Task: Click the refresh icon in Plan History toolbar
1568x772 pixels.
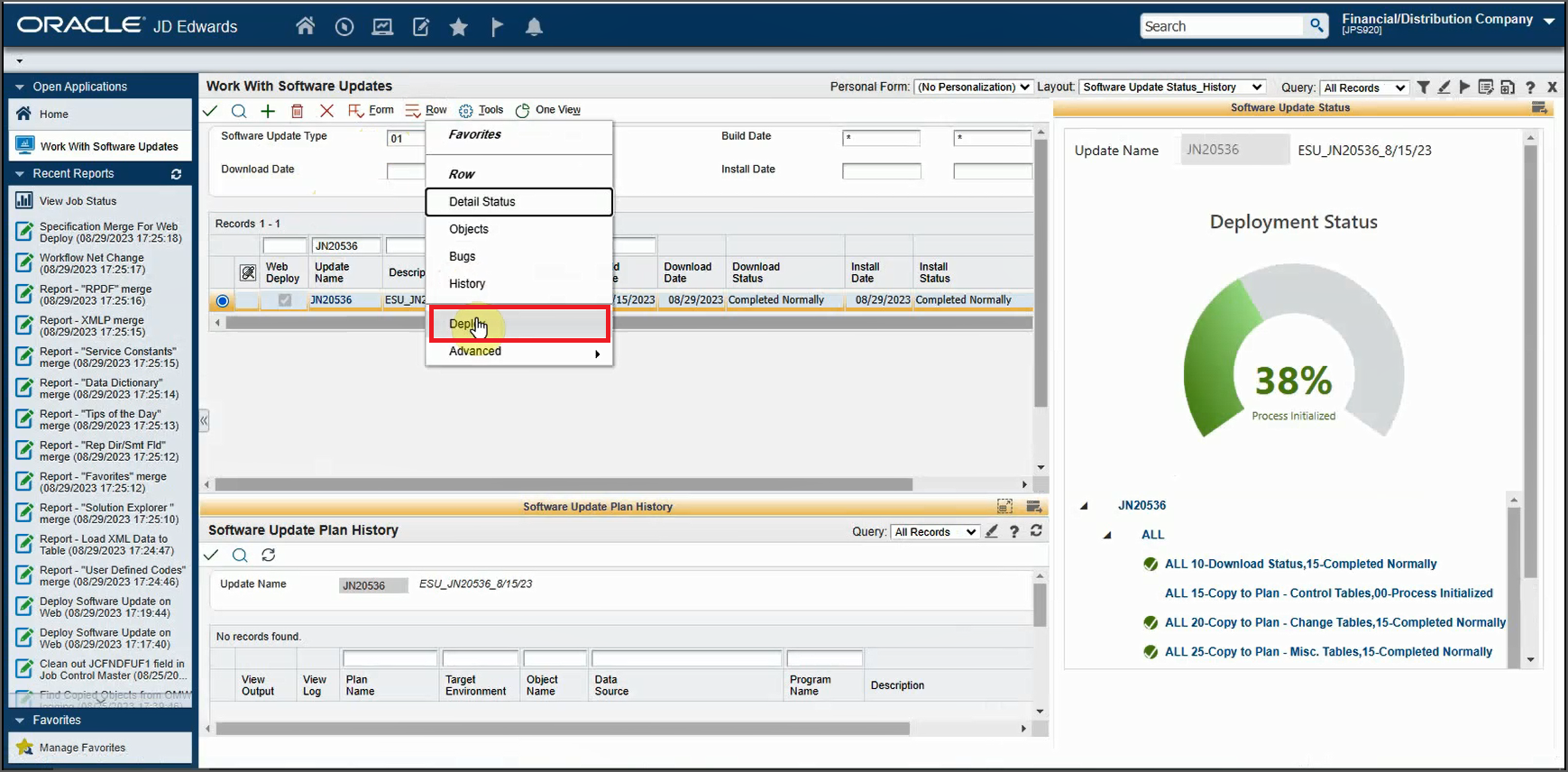Action: 268,555
